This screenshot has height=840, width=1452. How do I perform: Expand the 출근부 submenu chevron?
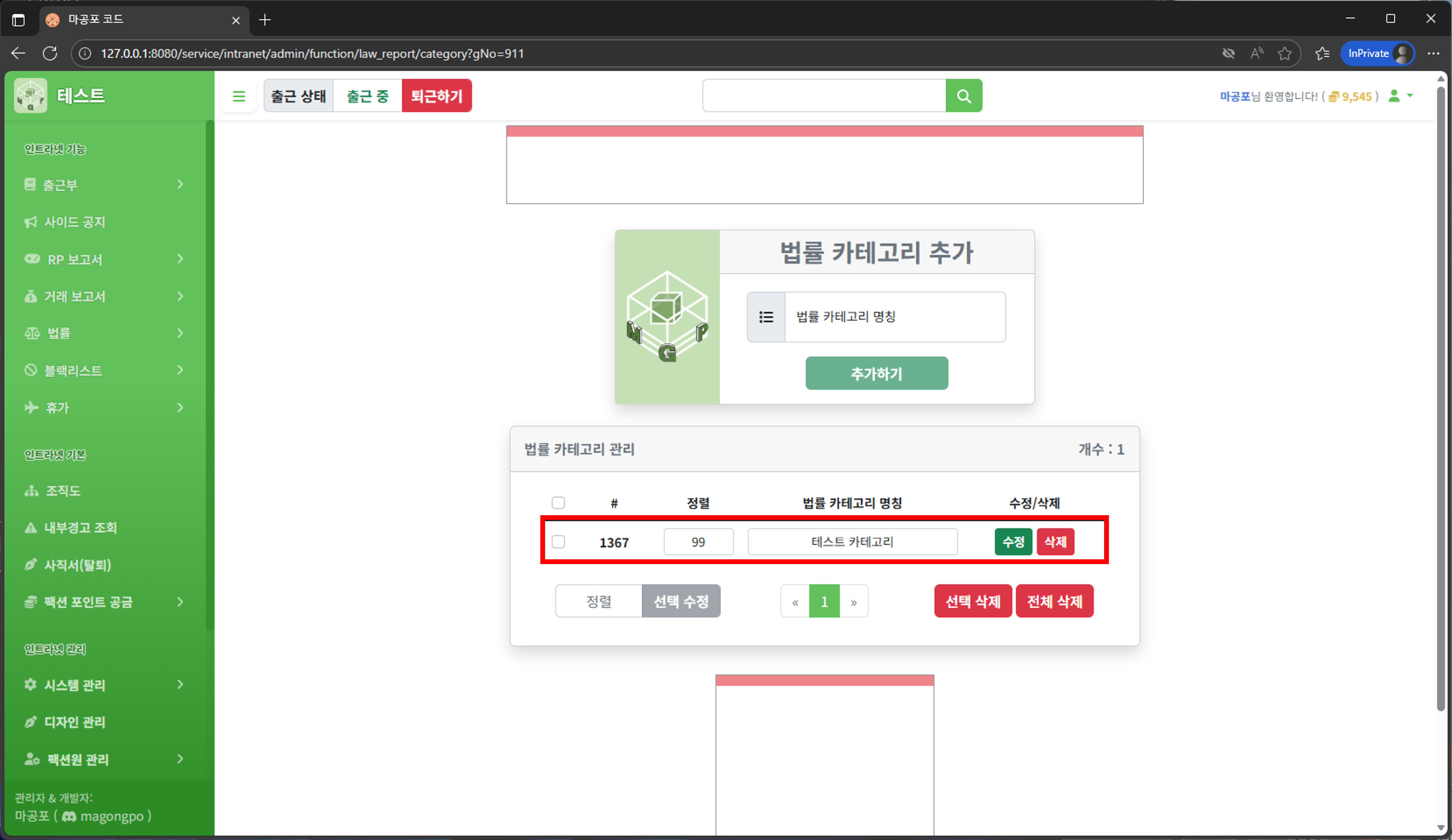[181, 184]
